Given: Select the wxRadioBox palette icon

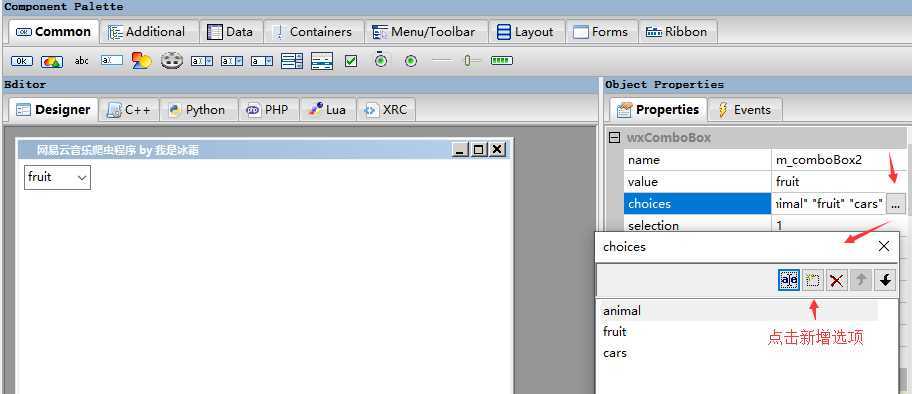Looking at the screenshot, I should click(x=381, y=59).
